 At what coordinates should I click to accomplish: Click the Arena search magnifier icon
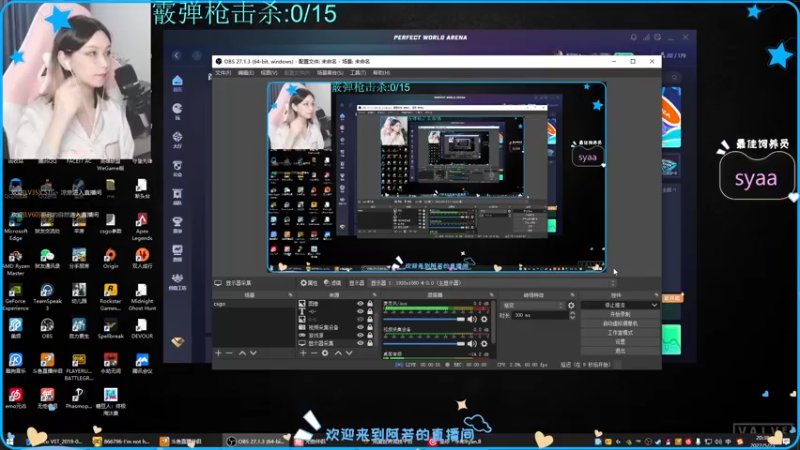click(x=674, y=78)
